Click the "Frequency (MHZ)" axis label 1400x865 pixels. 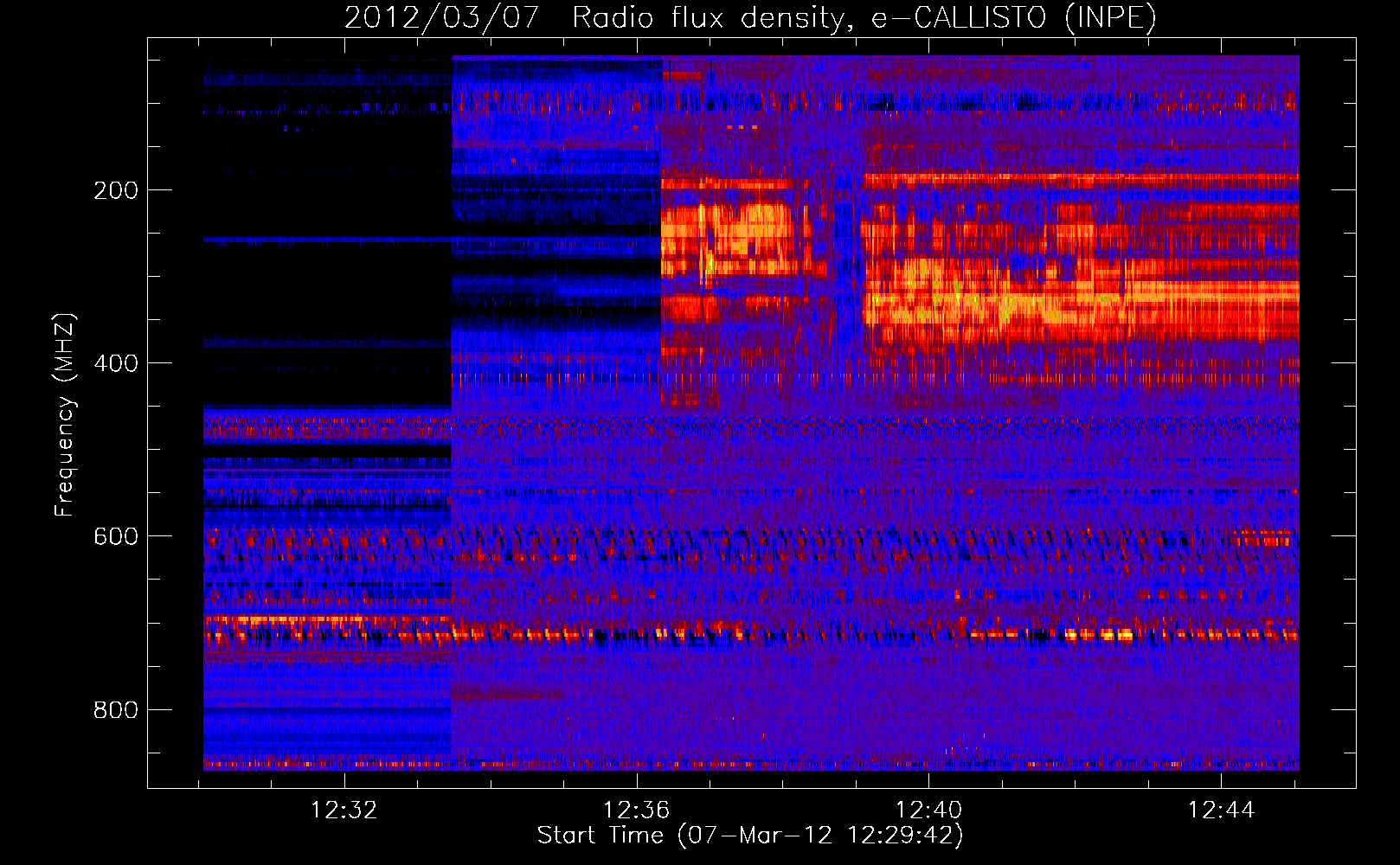pos(65,415)
